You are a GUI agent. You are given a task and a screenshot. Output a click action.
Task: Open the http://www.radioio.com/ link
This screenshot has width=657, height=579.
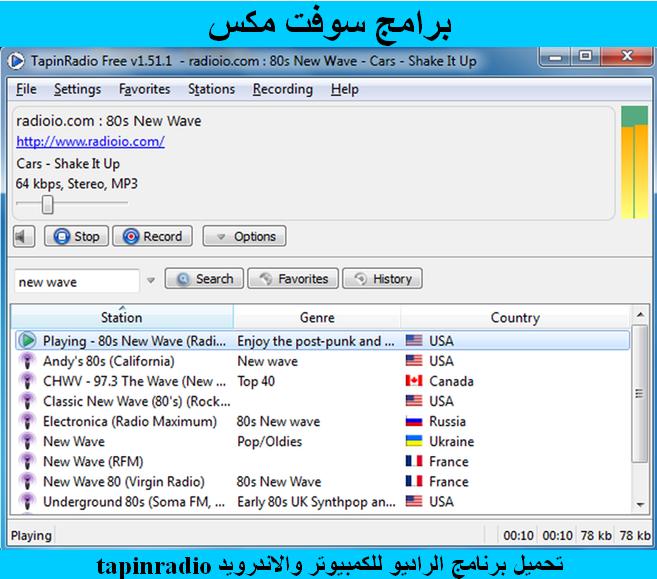pos(91,142)
